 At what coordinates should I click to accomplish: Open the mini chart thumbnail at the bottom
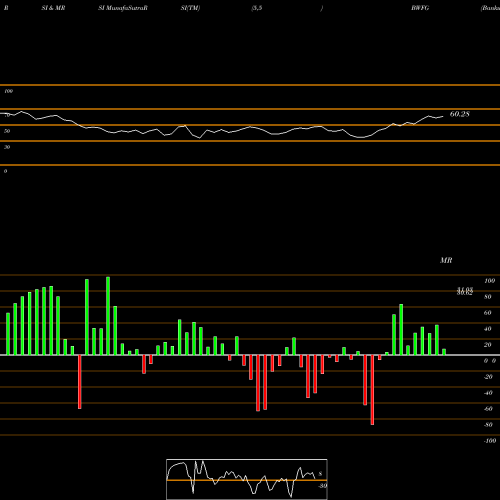247,479
